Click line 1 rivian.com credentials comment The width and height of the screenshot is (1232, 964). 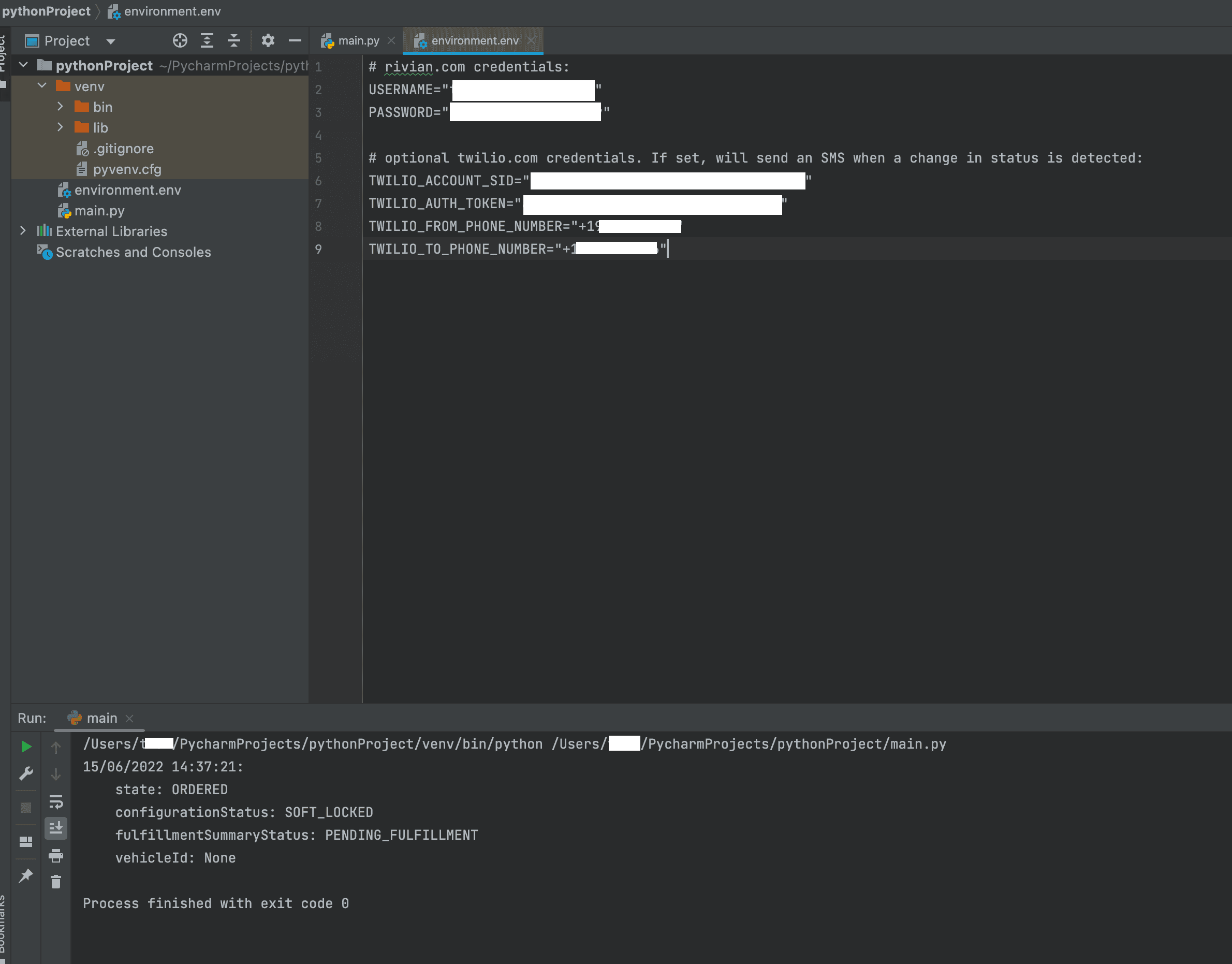coord(469,67)
